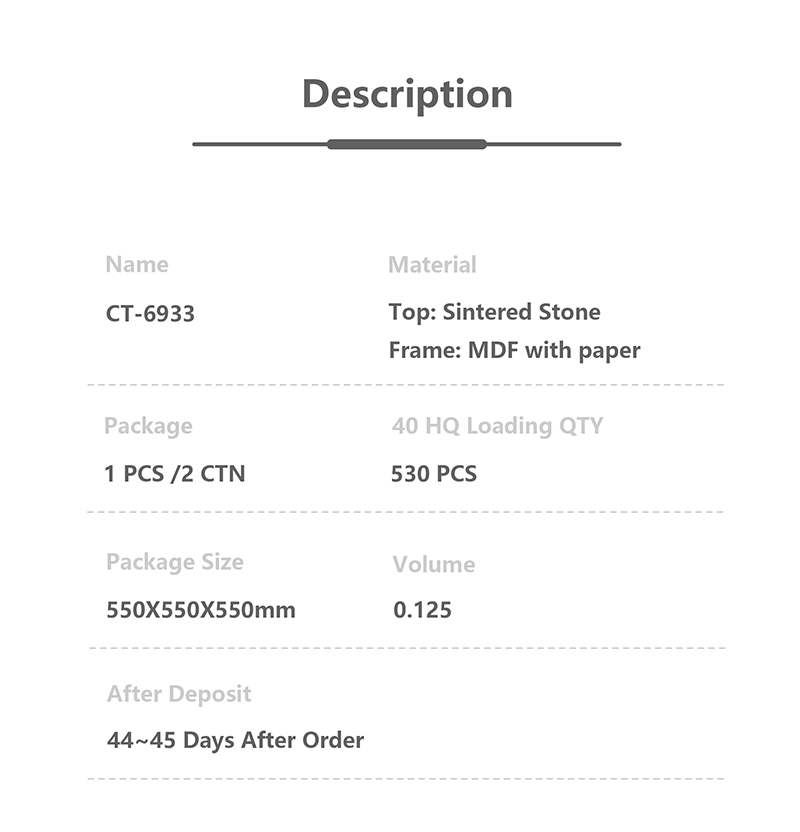Image resolution: width=800 pixels, height=832 pixels.
Task: Click the 530 PCS value
Action: (434, 474)
